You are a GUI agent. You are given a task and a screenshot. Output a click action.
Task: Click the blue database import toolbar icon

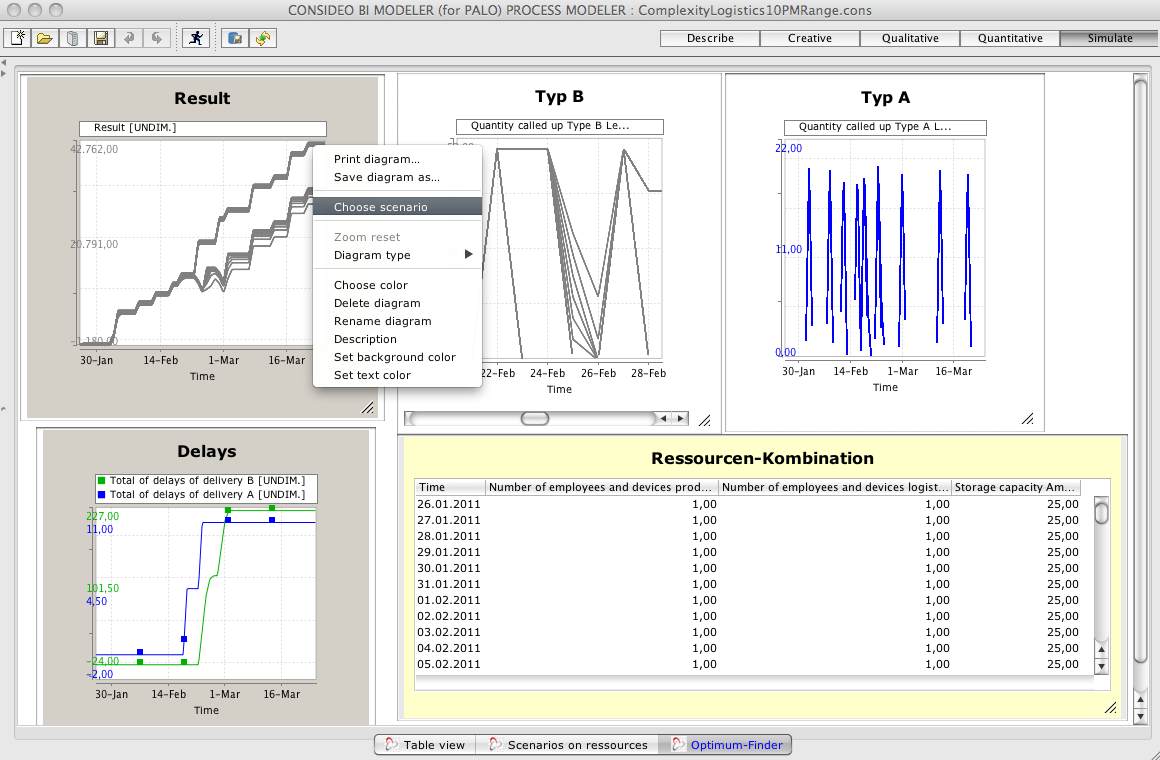[x=235, y=38]
